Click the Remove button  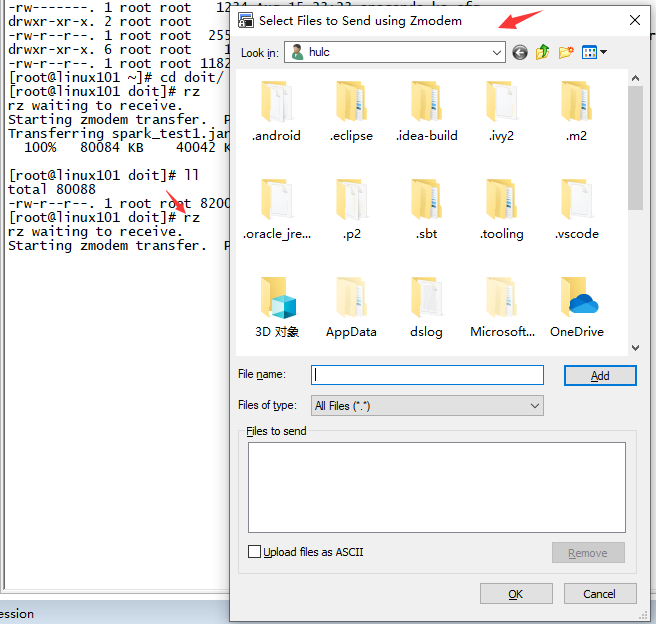pyautogui.click(x=588, y=553)
